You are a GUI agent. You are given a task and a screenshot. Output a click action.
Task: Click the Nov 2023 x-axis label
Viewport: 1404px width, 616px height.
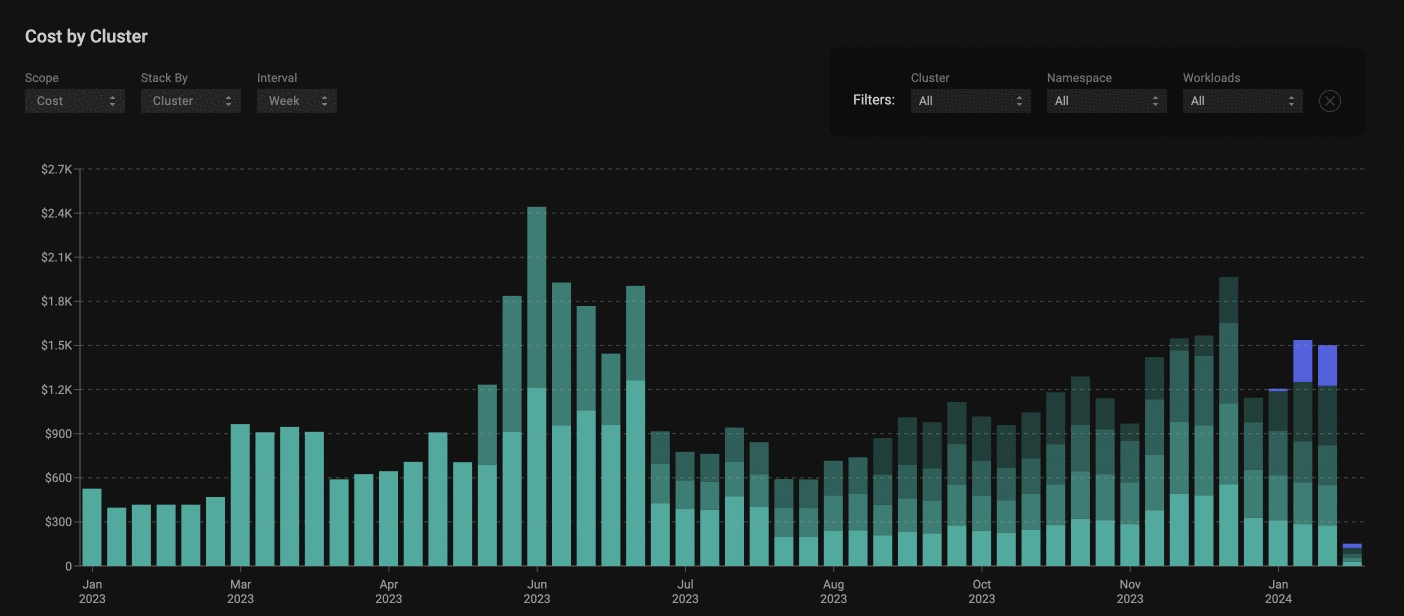pos(1130,591)
